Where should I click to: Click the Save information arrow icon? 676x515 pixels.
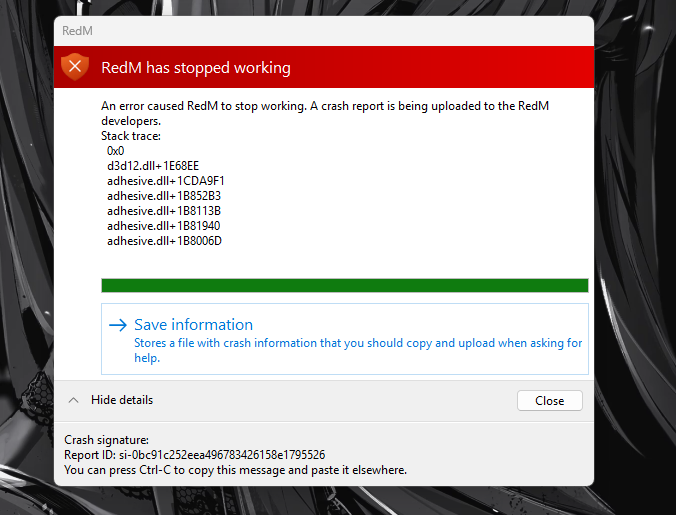[118, 325]
